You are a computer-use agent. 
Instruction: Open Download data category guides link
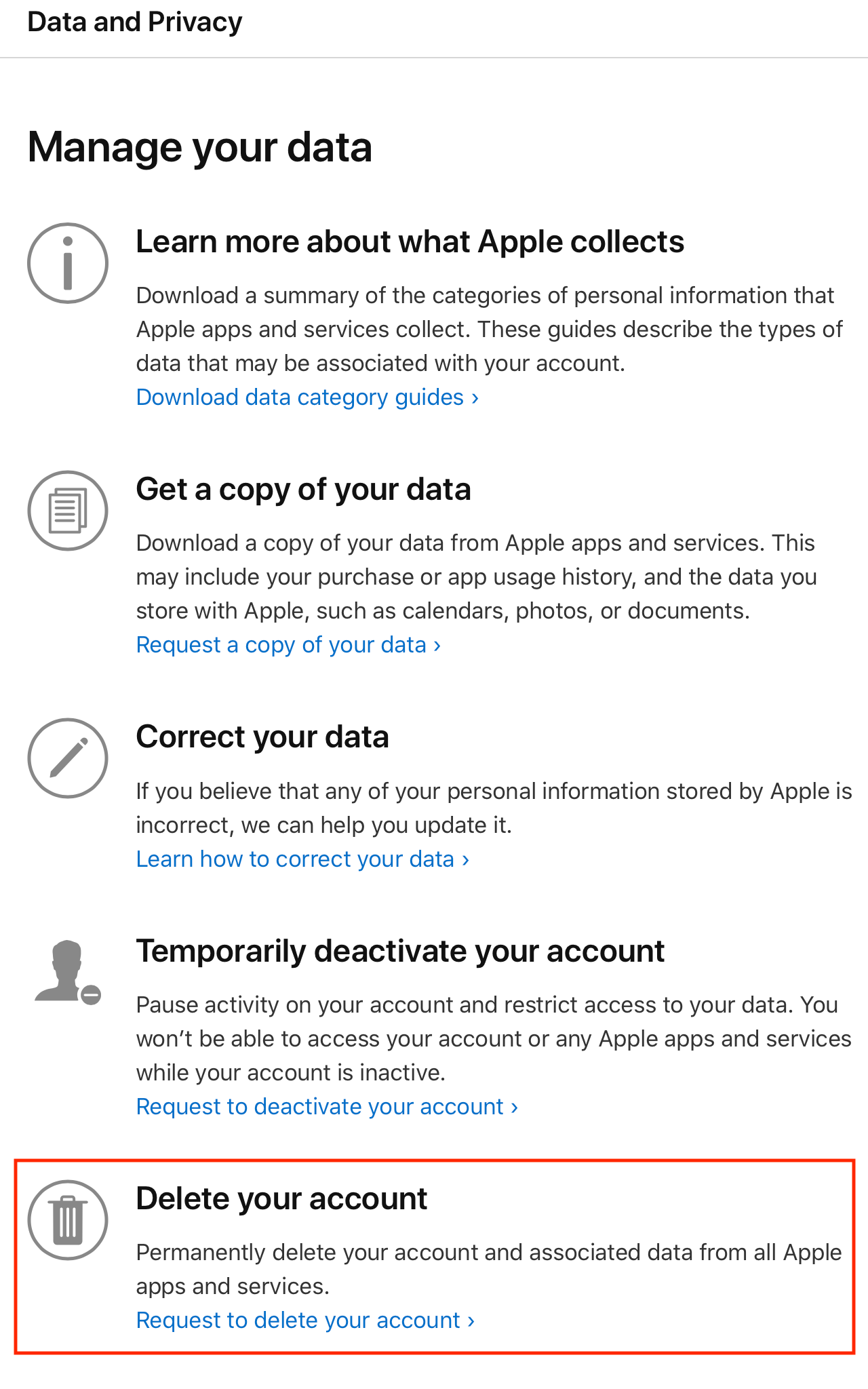[x=307, y=397]
